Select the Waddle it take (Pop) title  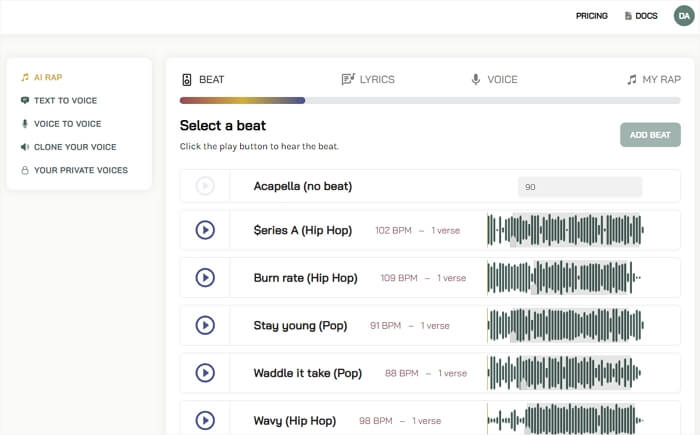click(x=308, y=373)
